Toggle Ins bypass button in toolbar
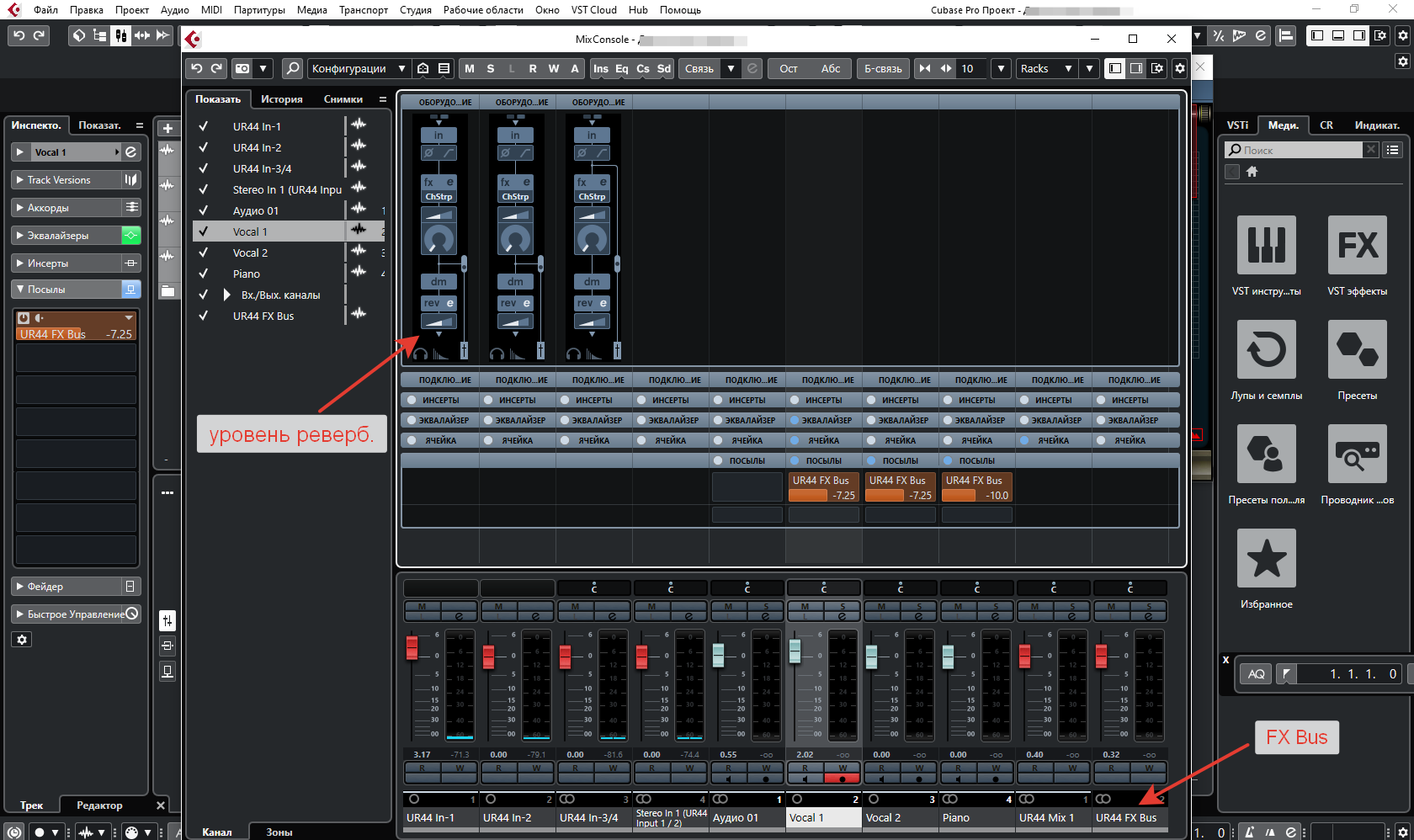This screenshot has height=840, width=1414. [x=600, y=68]
